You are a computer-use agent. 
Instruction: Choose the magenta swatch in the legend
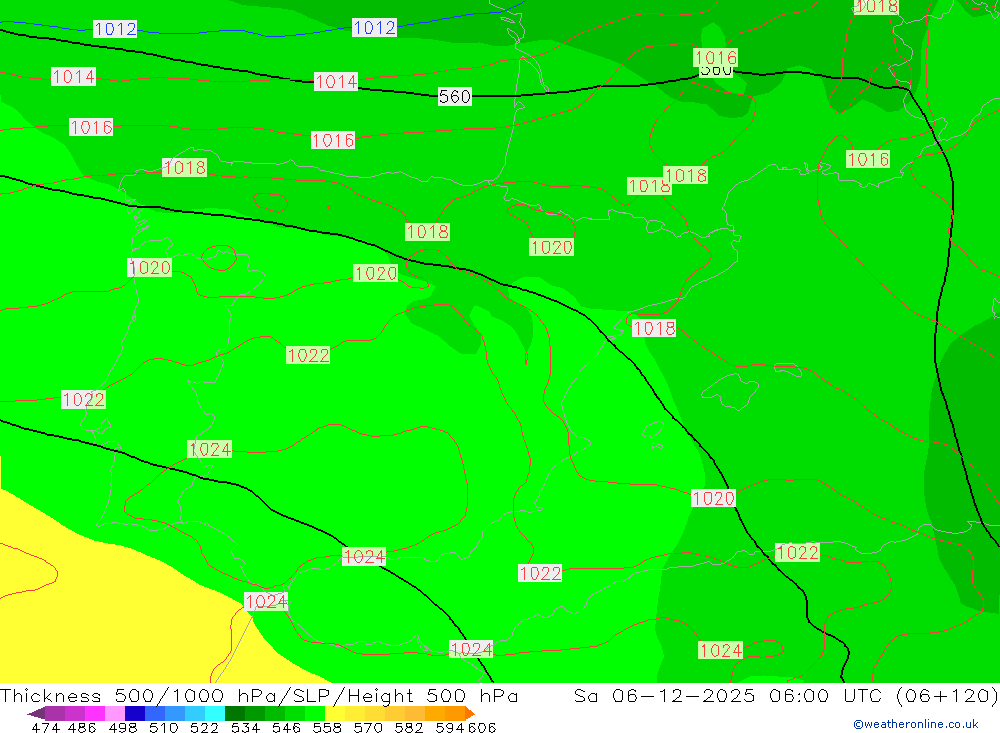[x=95, y=714]
